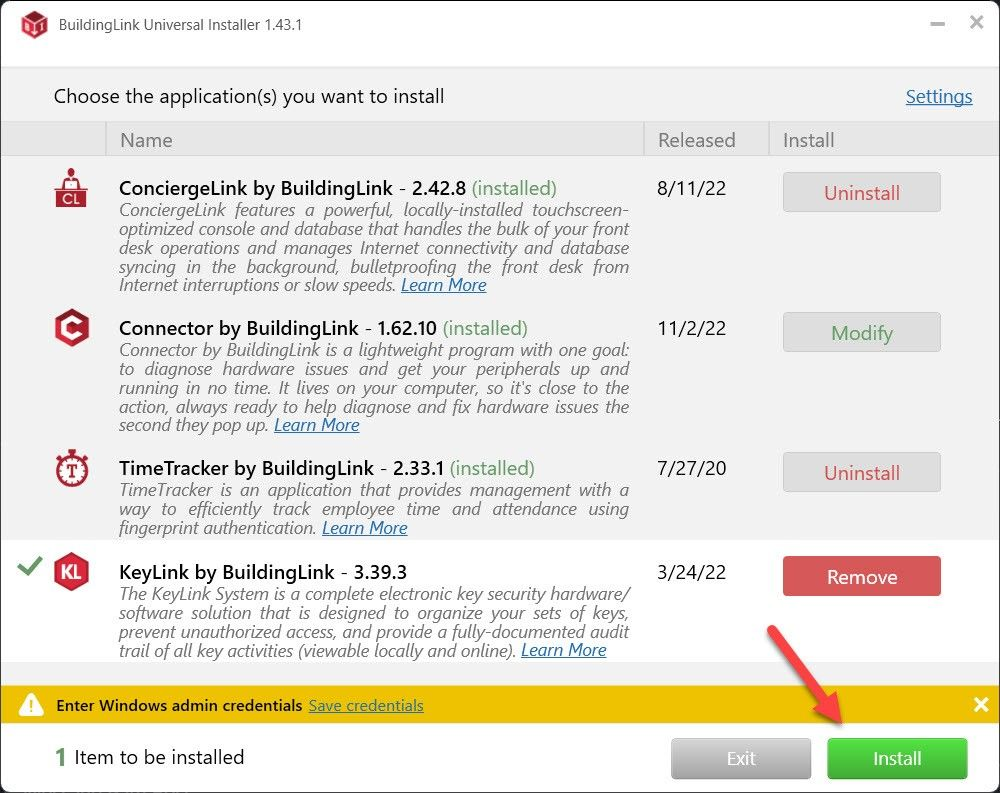This screenshot has width=1000, height=793.
Task: Click the yellow warning triangle icon
Action: [31, 705]
